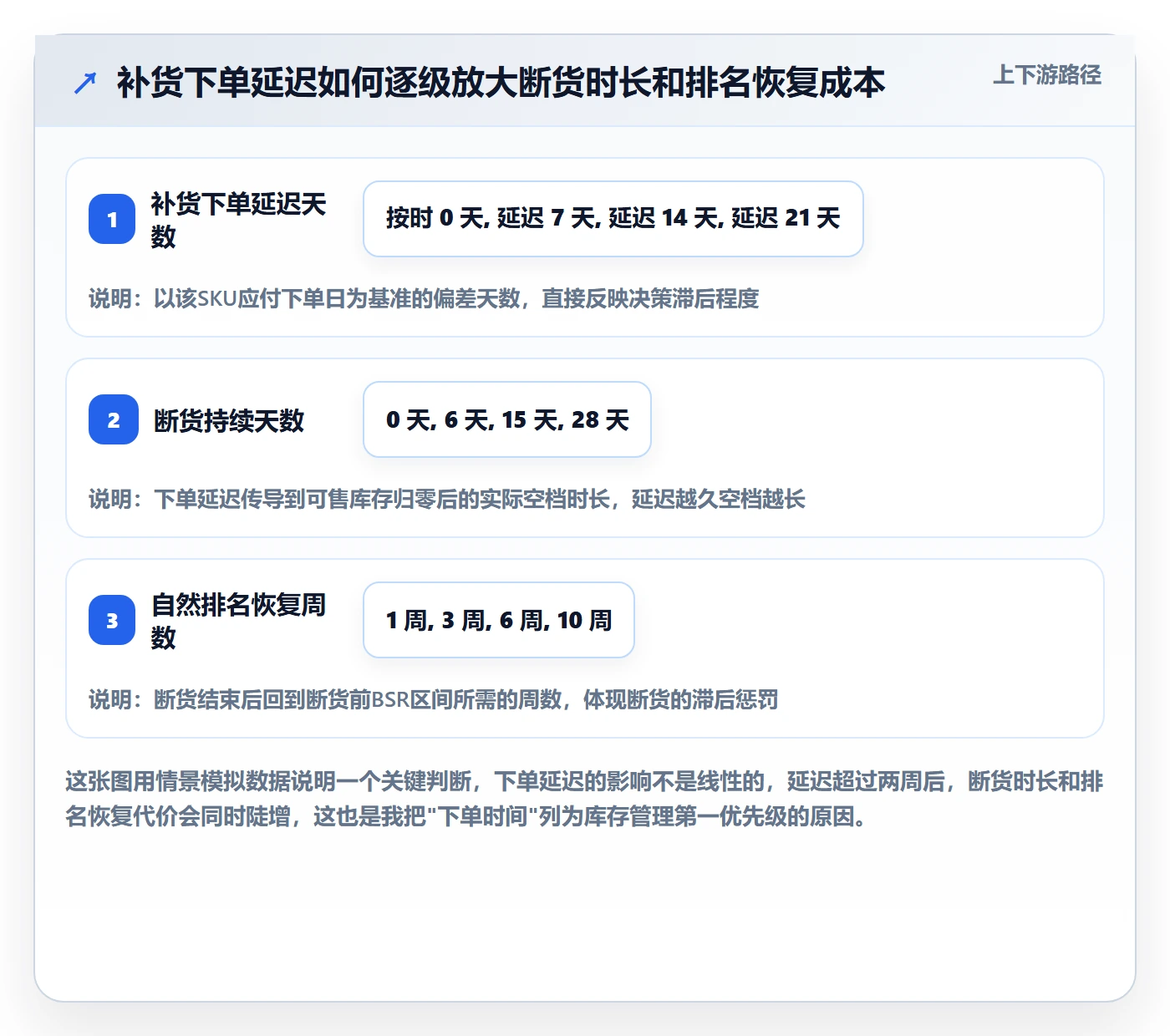Click the 自然排名恢复周数 step heading
The image size is (1170, 1036).
pos(239,621)
